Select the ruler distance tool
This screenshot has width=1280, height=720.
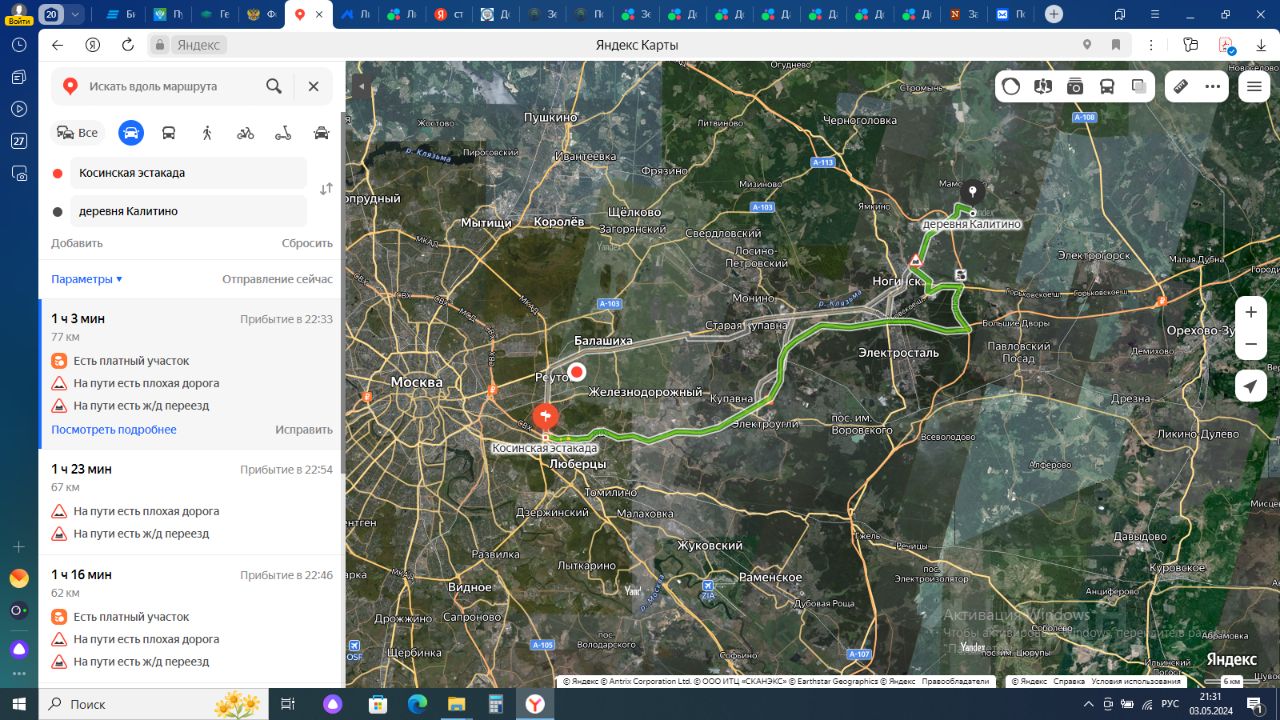1181,86
